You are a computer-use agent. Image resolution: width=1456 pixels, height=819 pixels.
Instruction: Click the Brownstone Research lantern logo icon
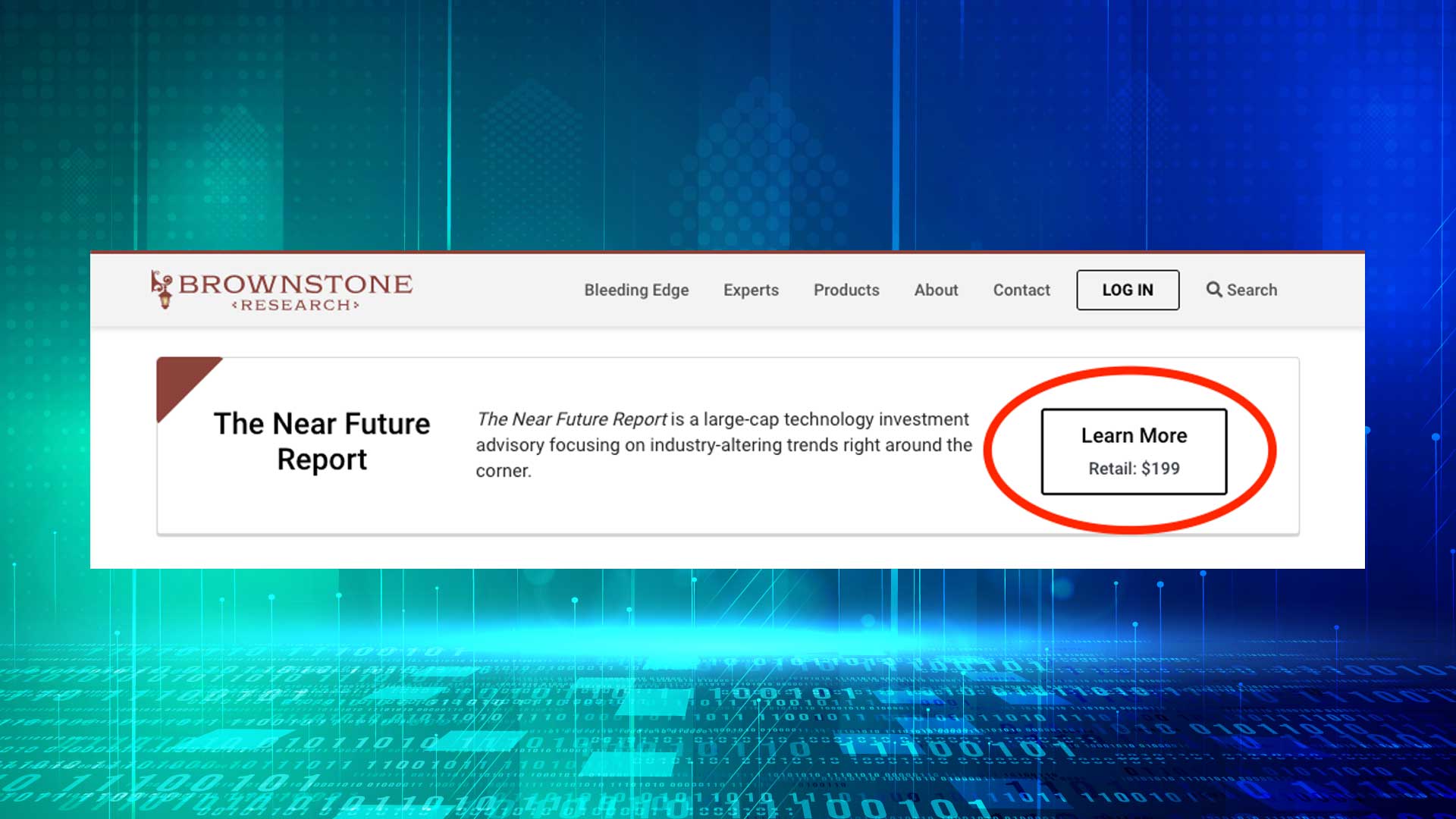162,290
